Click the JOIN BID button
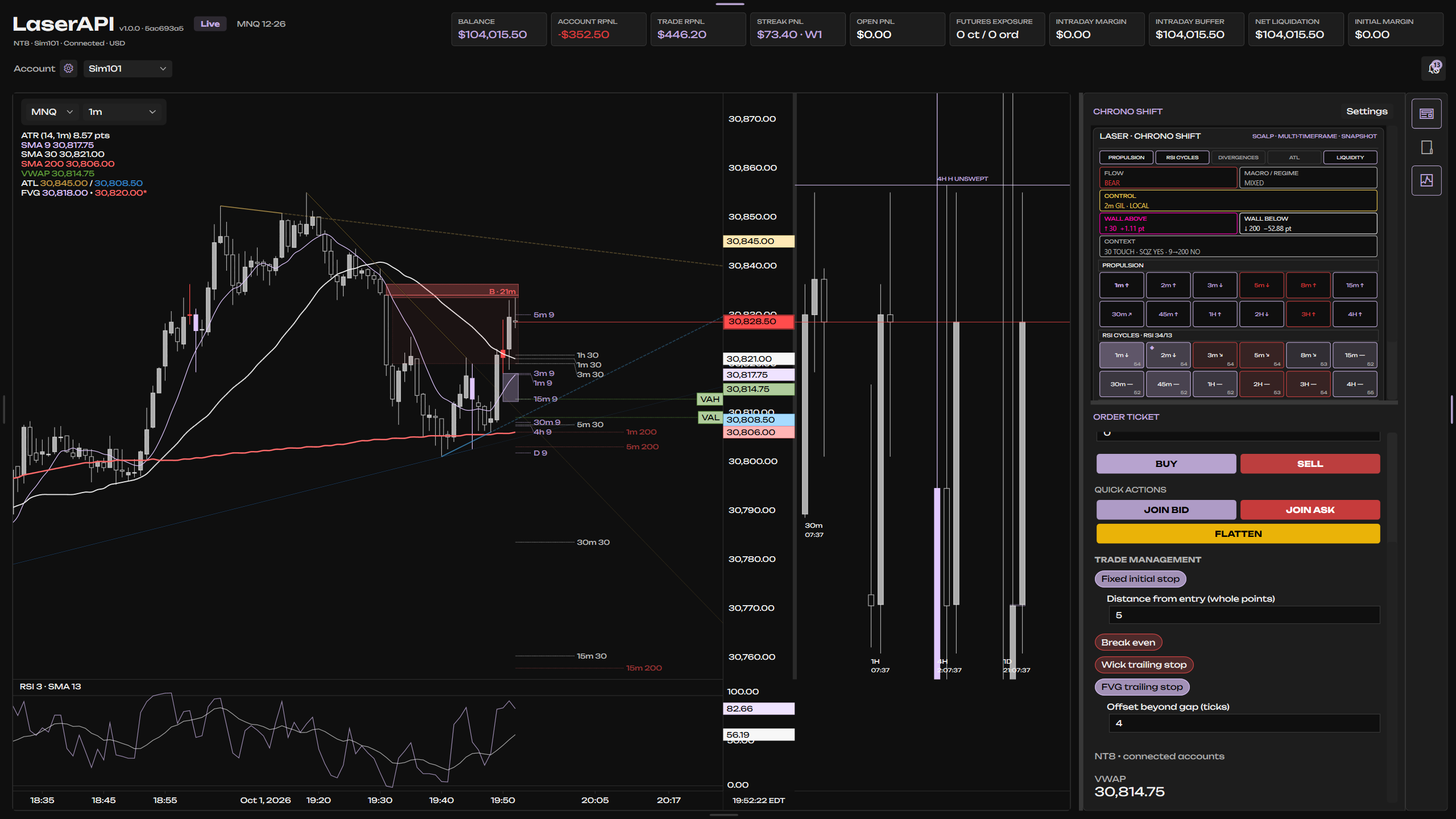 1166,510
